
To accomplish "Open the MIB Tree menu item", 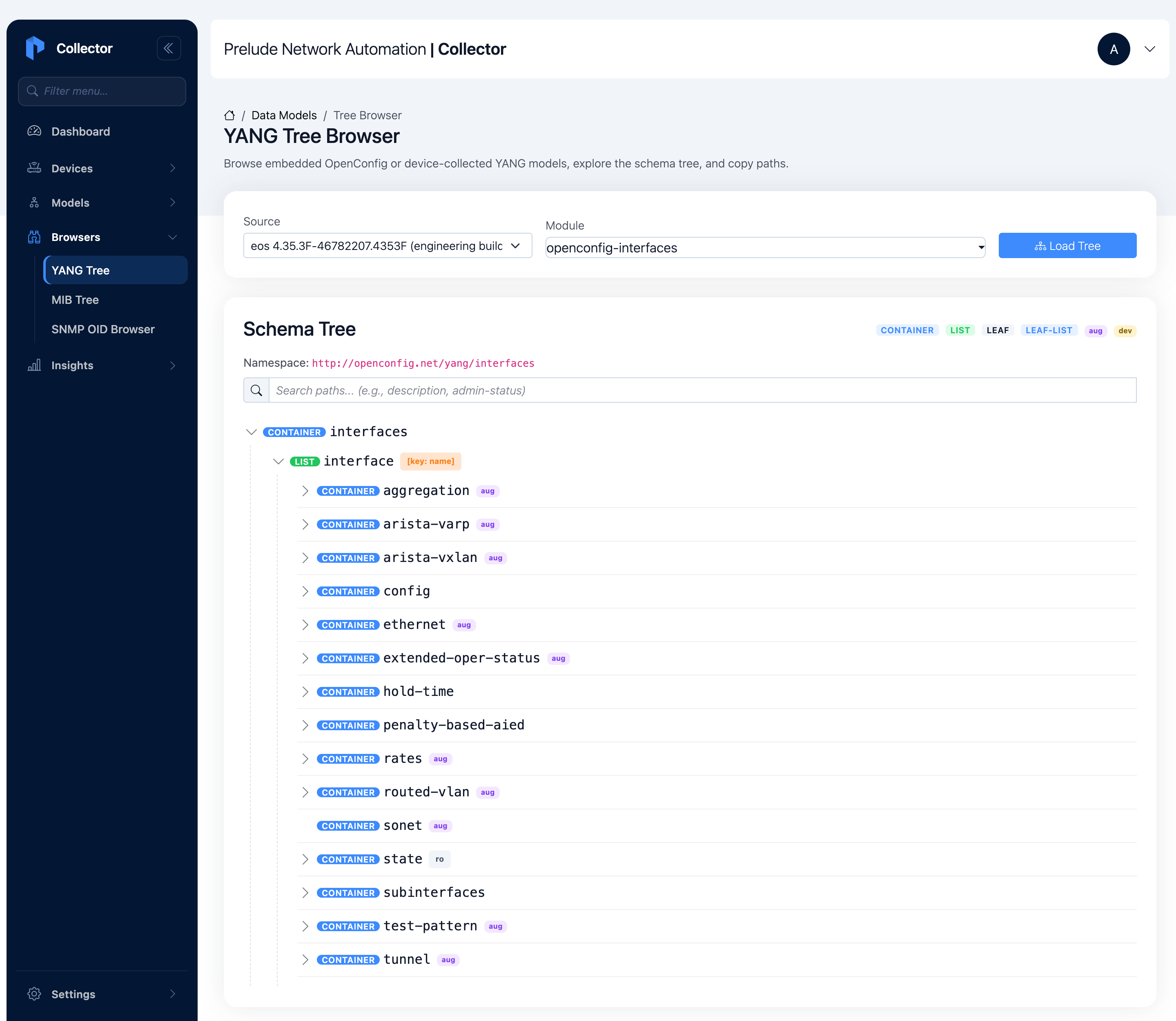I will point(116,300).
